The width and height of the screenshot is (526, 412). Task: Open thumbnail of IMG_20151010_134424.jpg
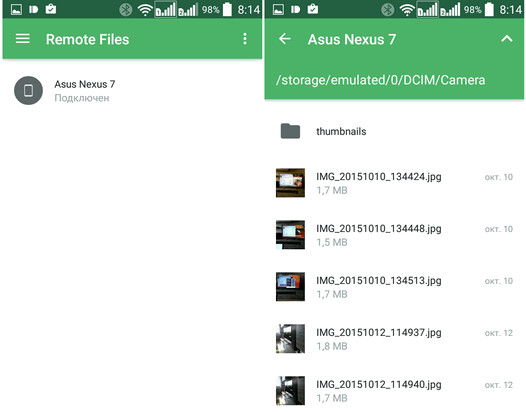tap(290, 183)
